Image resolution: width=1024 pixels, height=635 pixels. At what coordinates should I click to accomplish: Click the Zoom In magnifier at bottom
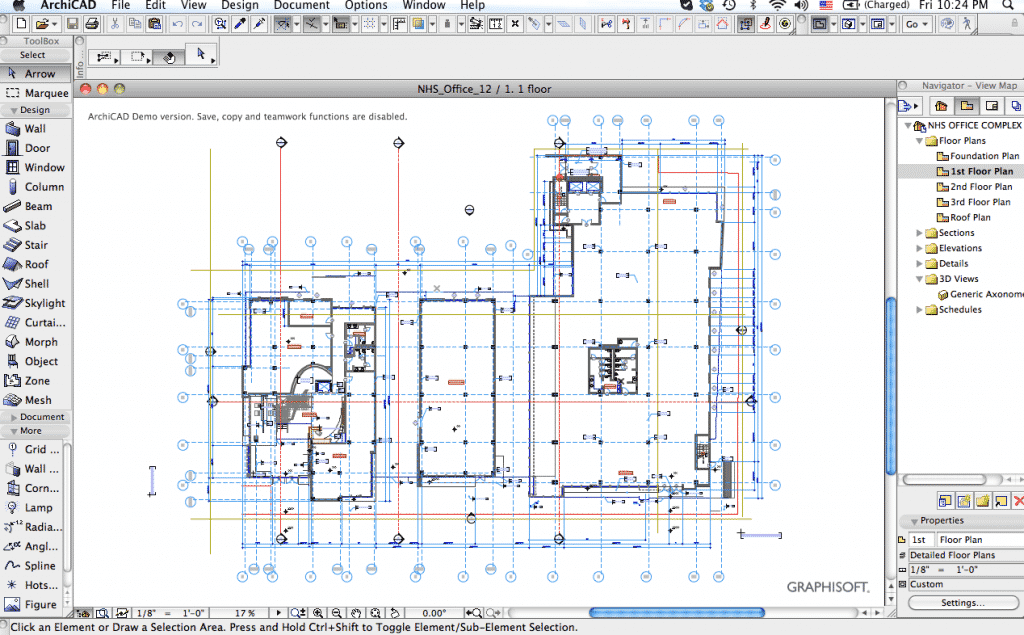pyautogui.click(x=318, y=613)
